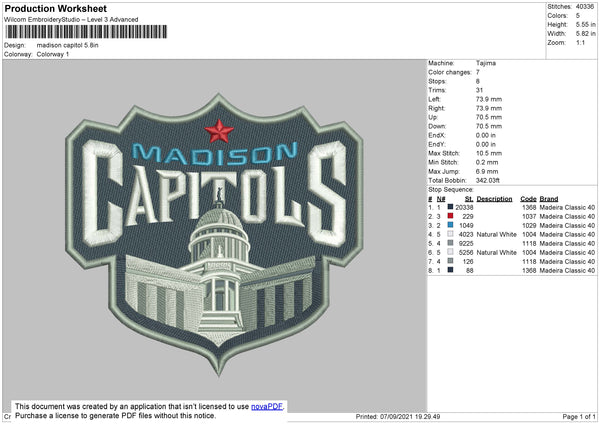
Task: Click the Stops value 8
Action: 478,81
